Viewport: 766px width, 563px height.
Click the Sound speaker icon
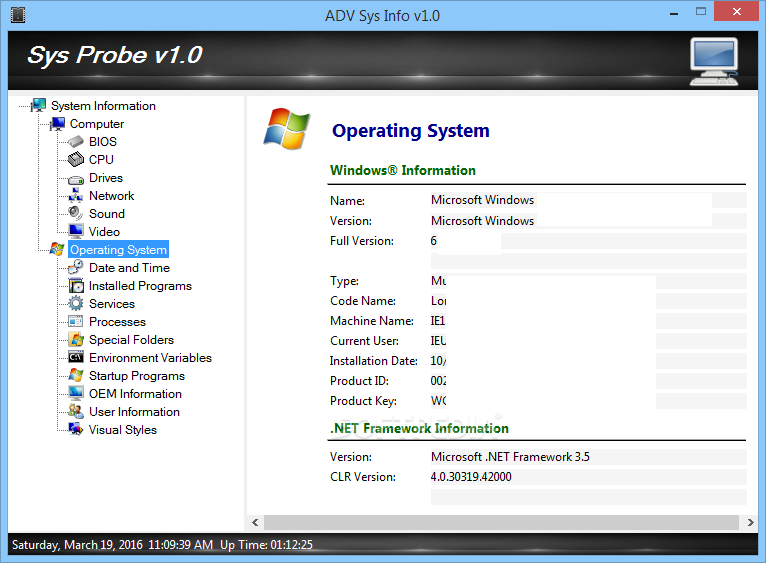pyautogui.click(x=76, y=213)
